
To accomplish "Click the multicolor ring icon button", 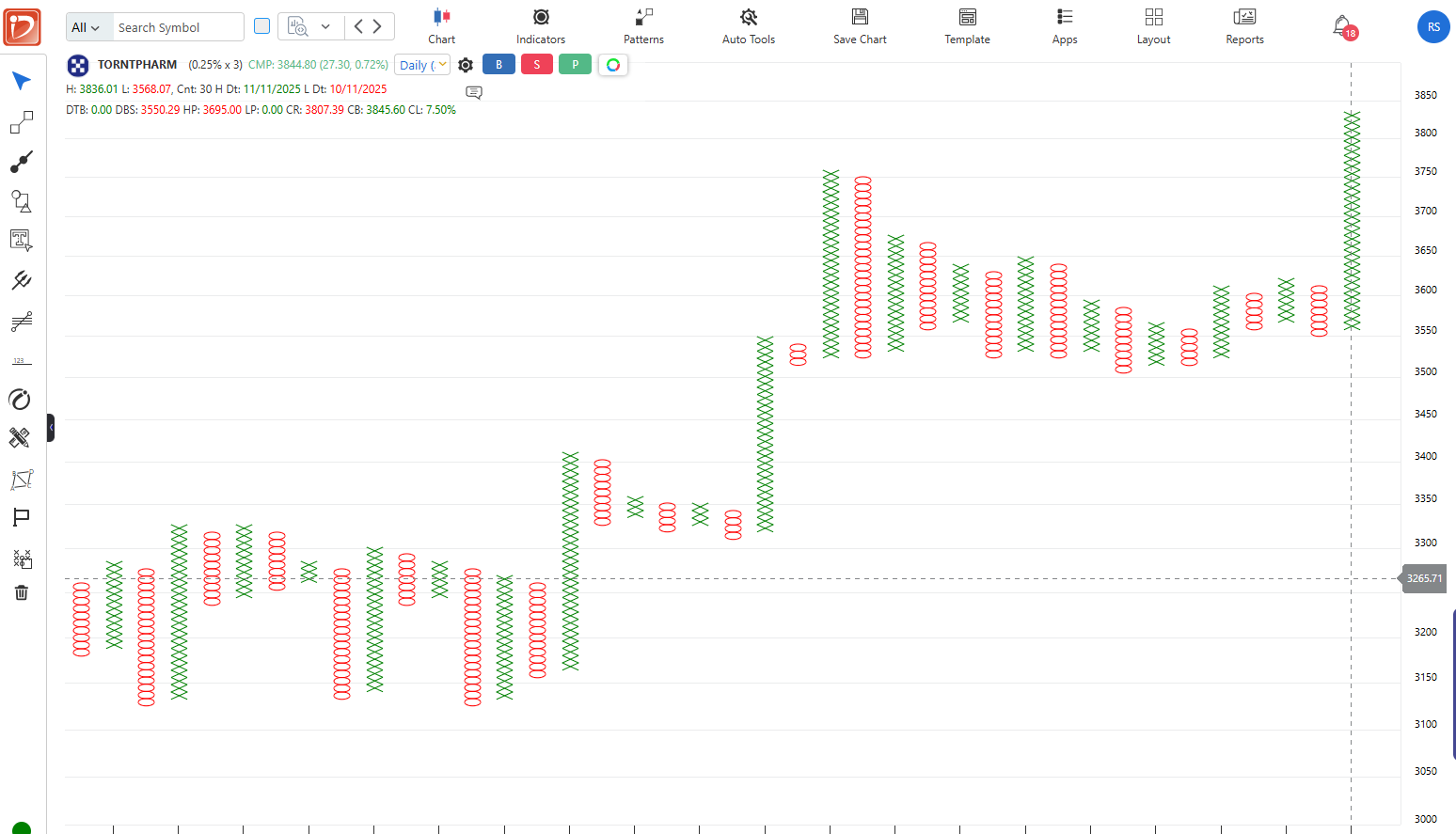I will pos(613,65).
